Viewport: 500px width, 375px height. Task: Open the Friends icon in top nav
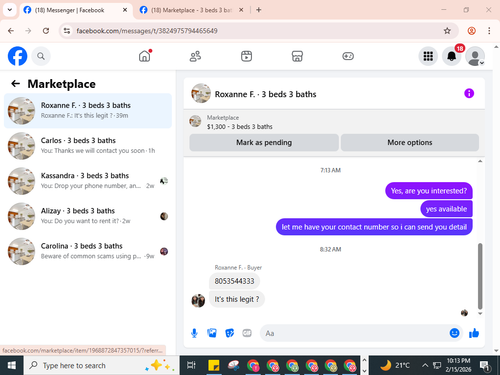click(x=195, y=56)
